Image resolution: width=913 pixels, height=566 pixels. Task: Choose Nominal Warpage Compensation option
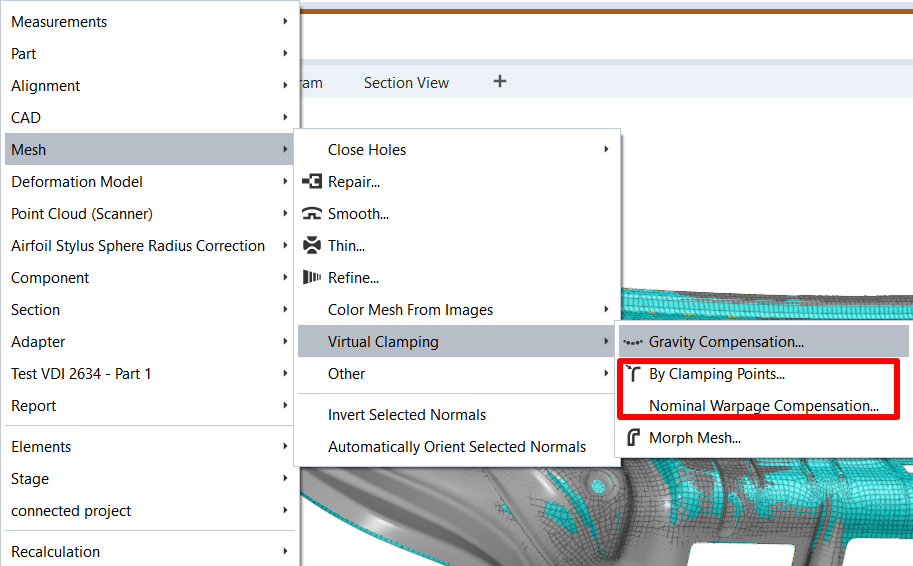tap(764, 406)
